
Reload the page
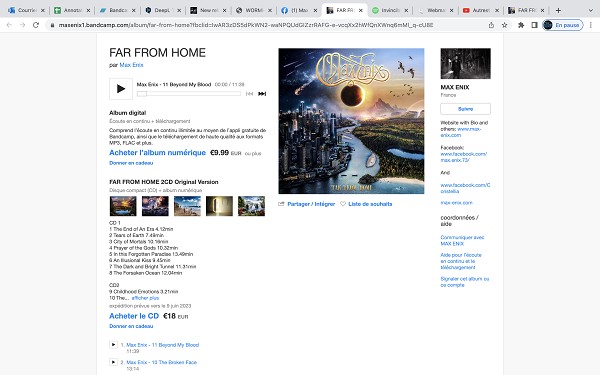point(36,25)
